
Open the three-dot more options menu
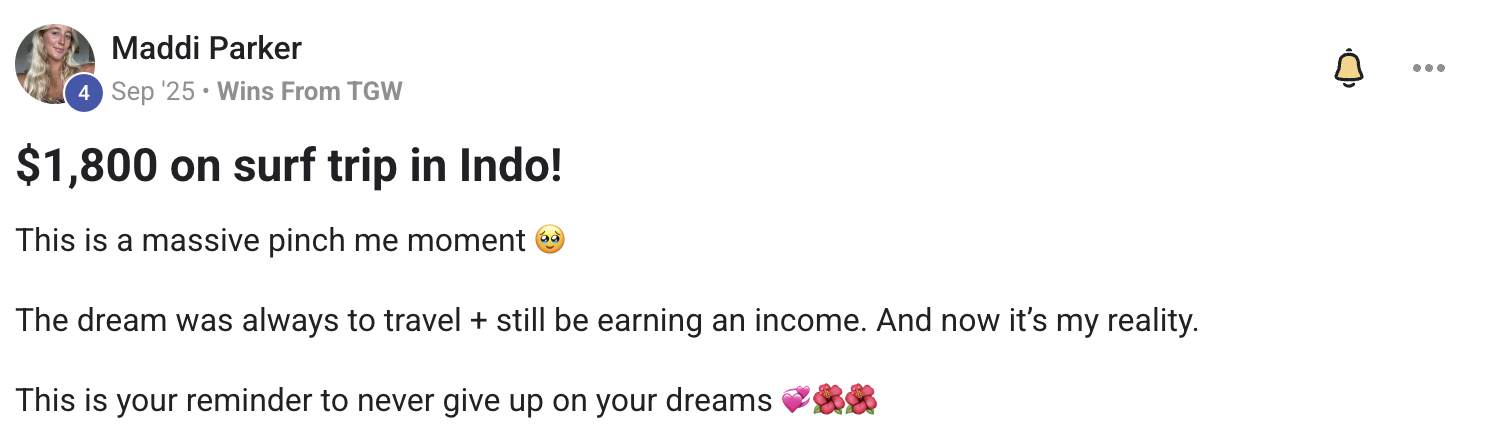tap(1429, 68)
